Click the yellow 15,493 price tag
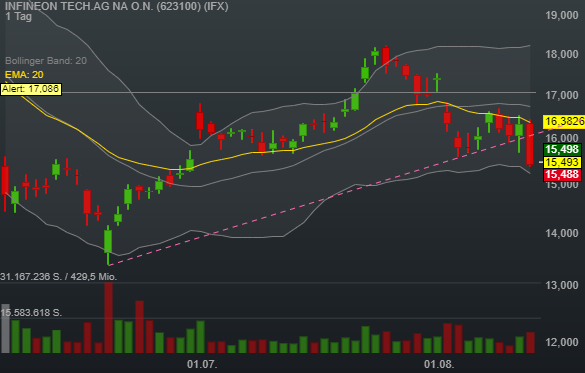 [562, 162]
